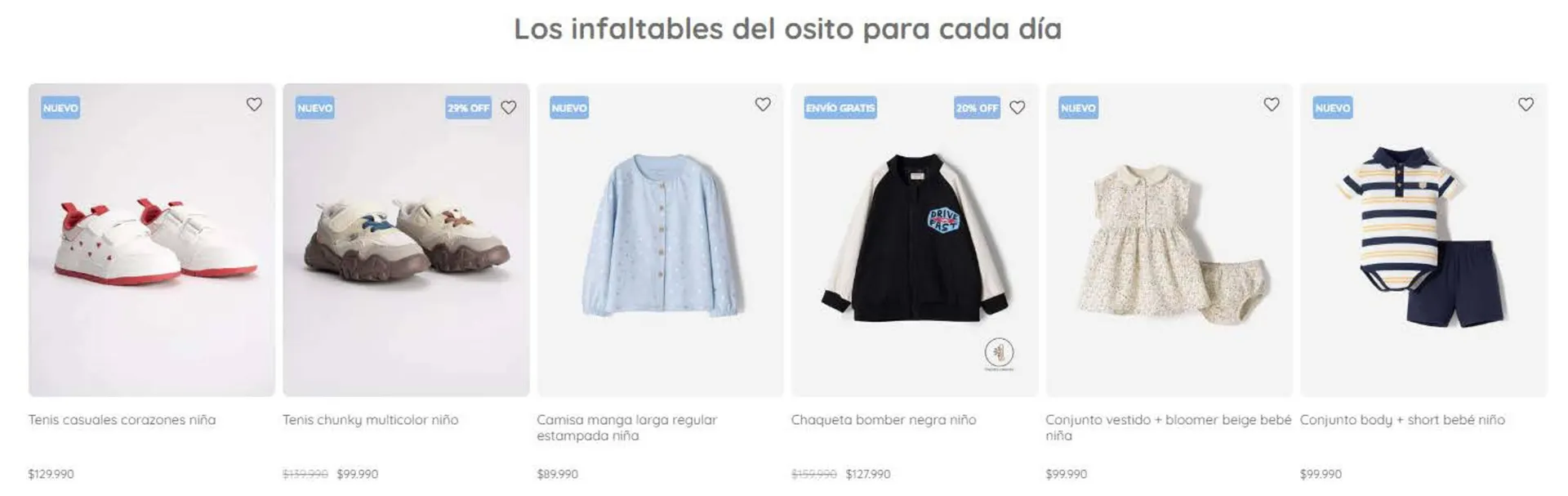The height and width of the screenshot is (496, 1568).
Task: Toggle heart on Conjunto body + short
Action: tap(1526, 105)
